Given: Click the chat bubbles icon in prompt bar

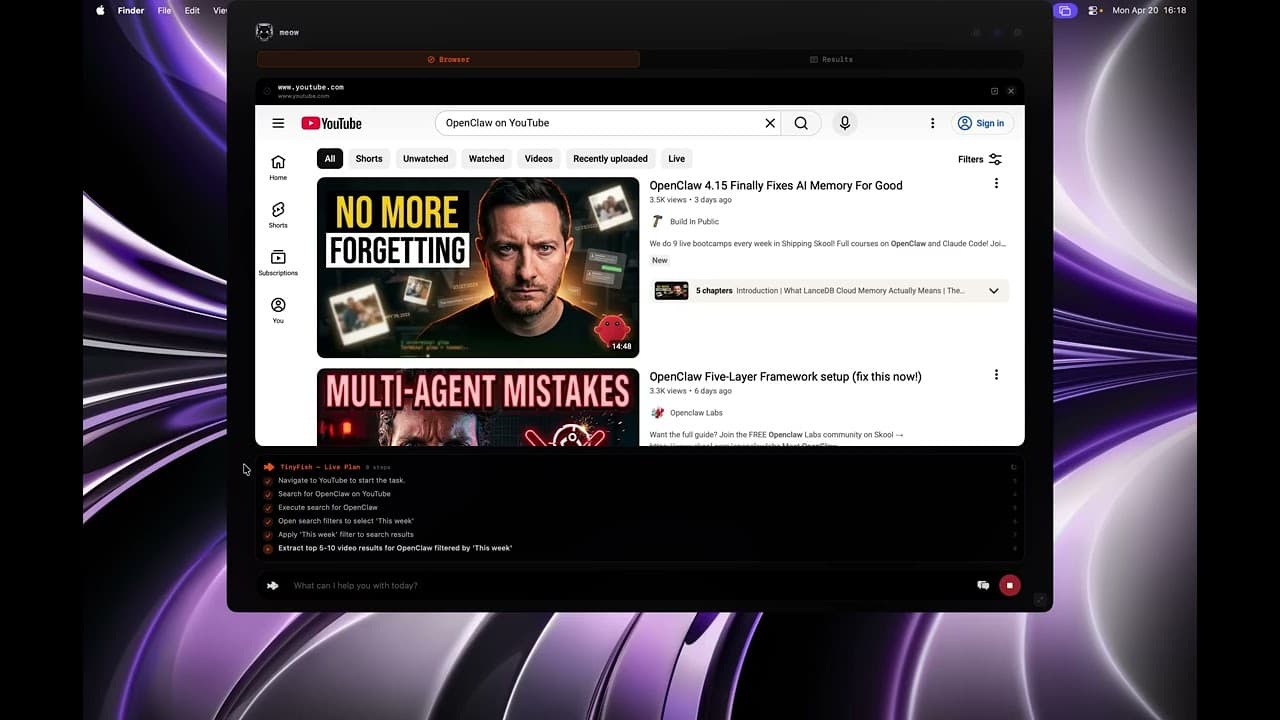Looking at the screenshot, I should pos(983,585).
